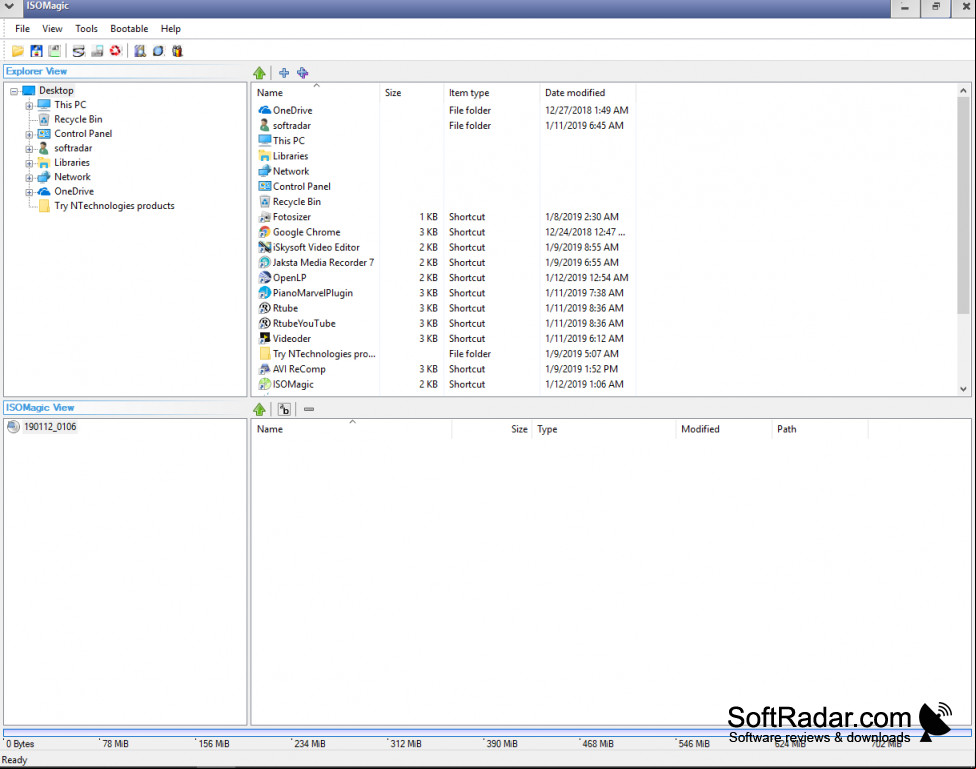
Task: Expand the Control Panel tree node
Action: pyautogui.click(x=29, y=134)
